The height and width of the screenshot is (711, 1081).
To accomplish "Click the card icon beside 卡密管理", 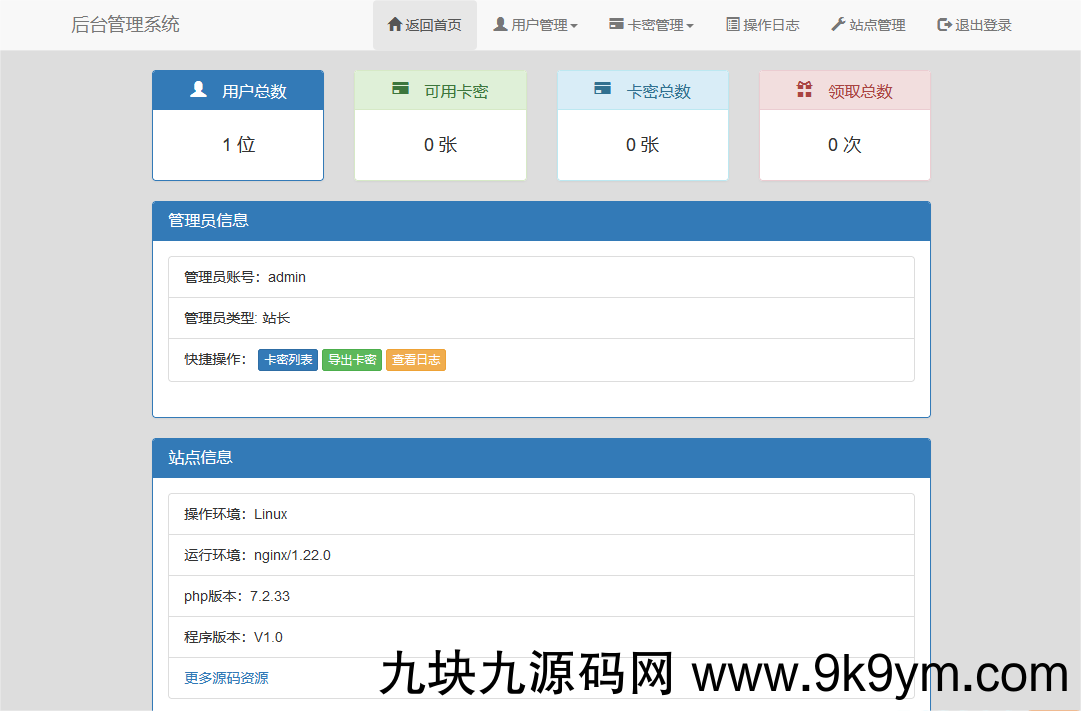I will click(616, 24).
